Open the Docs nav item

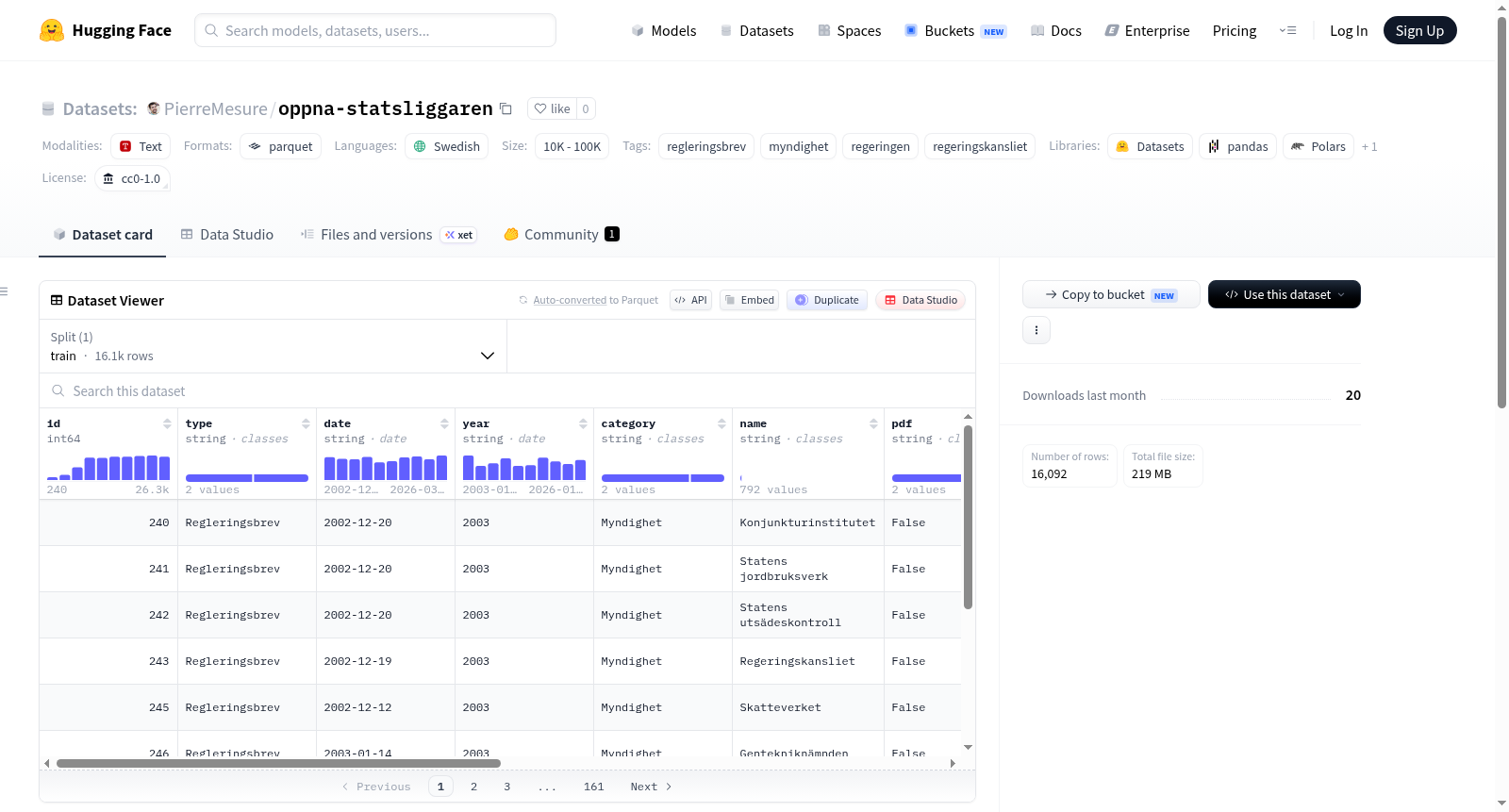1056,31
